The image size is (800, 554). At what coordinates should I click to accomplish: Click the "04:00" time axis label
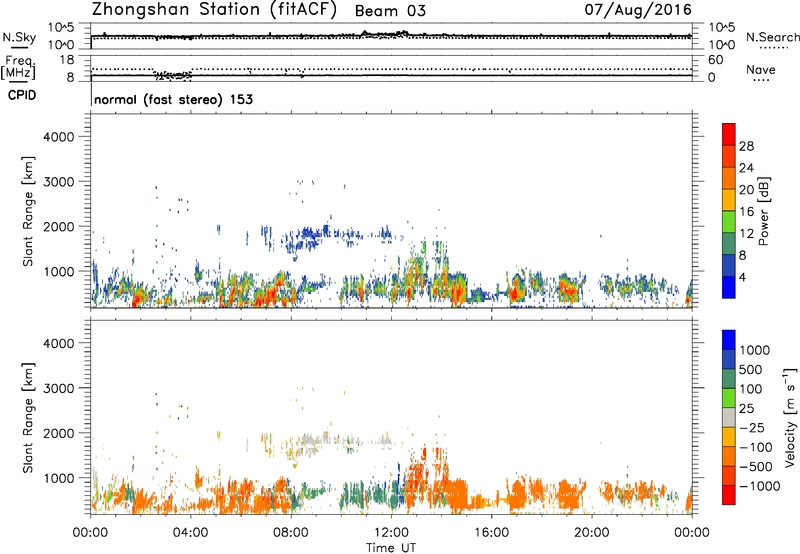point(190,533)
